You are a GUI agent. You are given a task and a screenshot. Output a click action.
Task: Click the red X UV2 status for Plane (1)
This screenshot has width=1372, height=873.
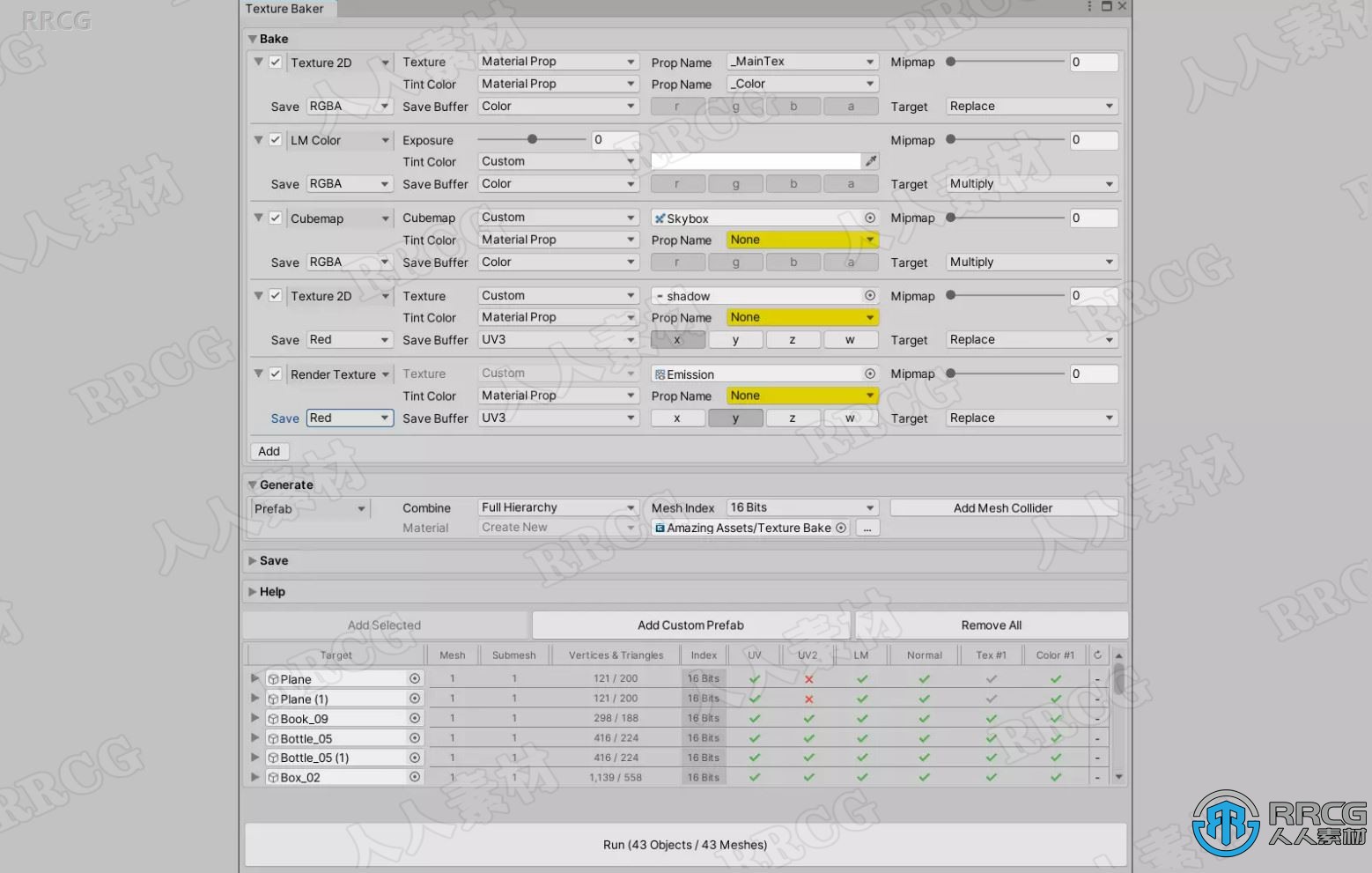(808, 699)
